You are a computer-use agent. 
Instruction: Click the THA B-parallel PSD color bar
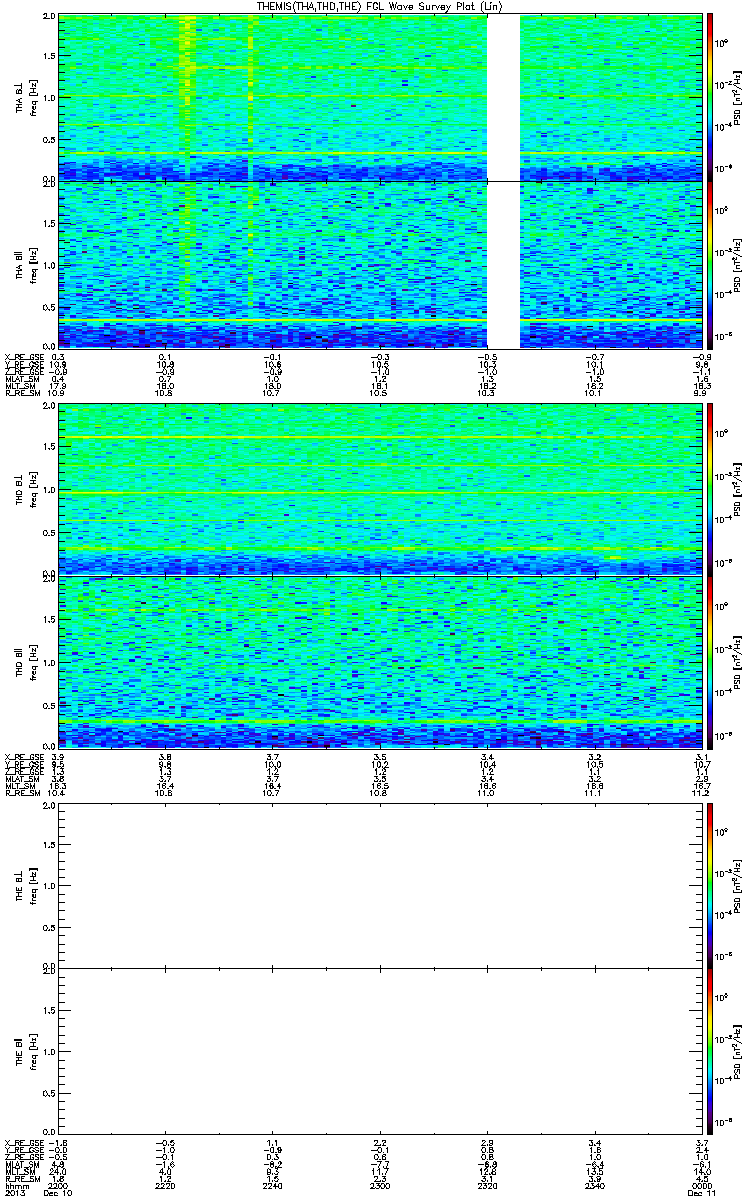710,265
